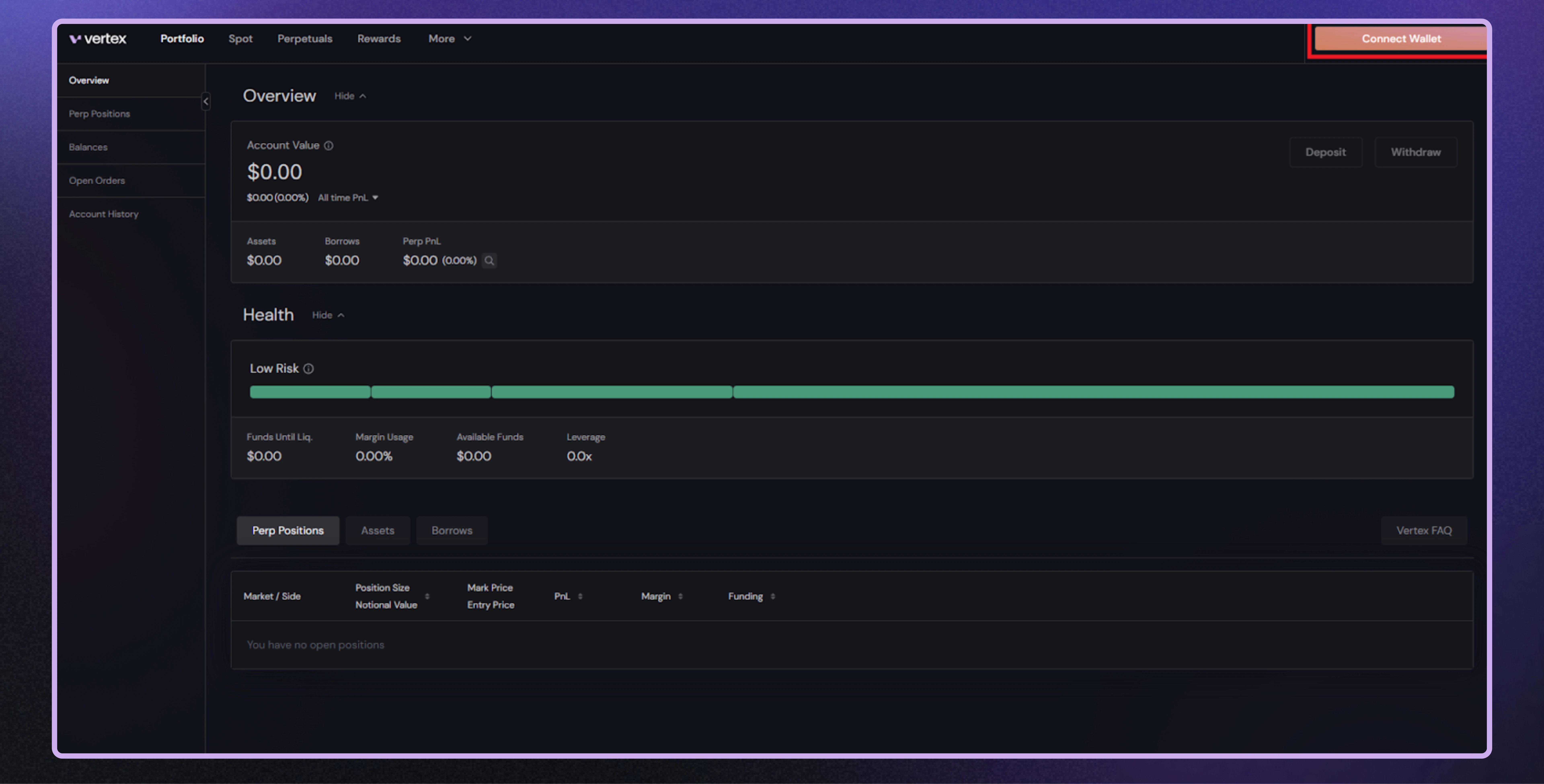Click the Available Funds value
This screenshot has width=1544, height=784.
tap(474, 456)
